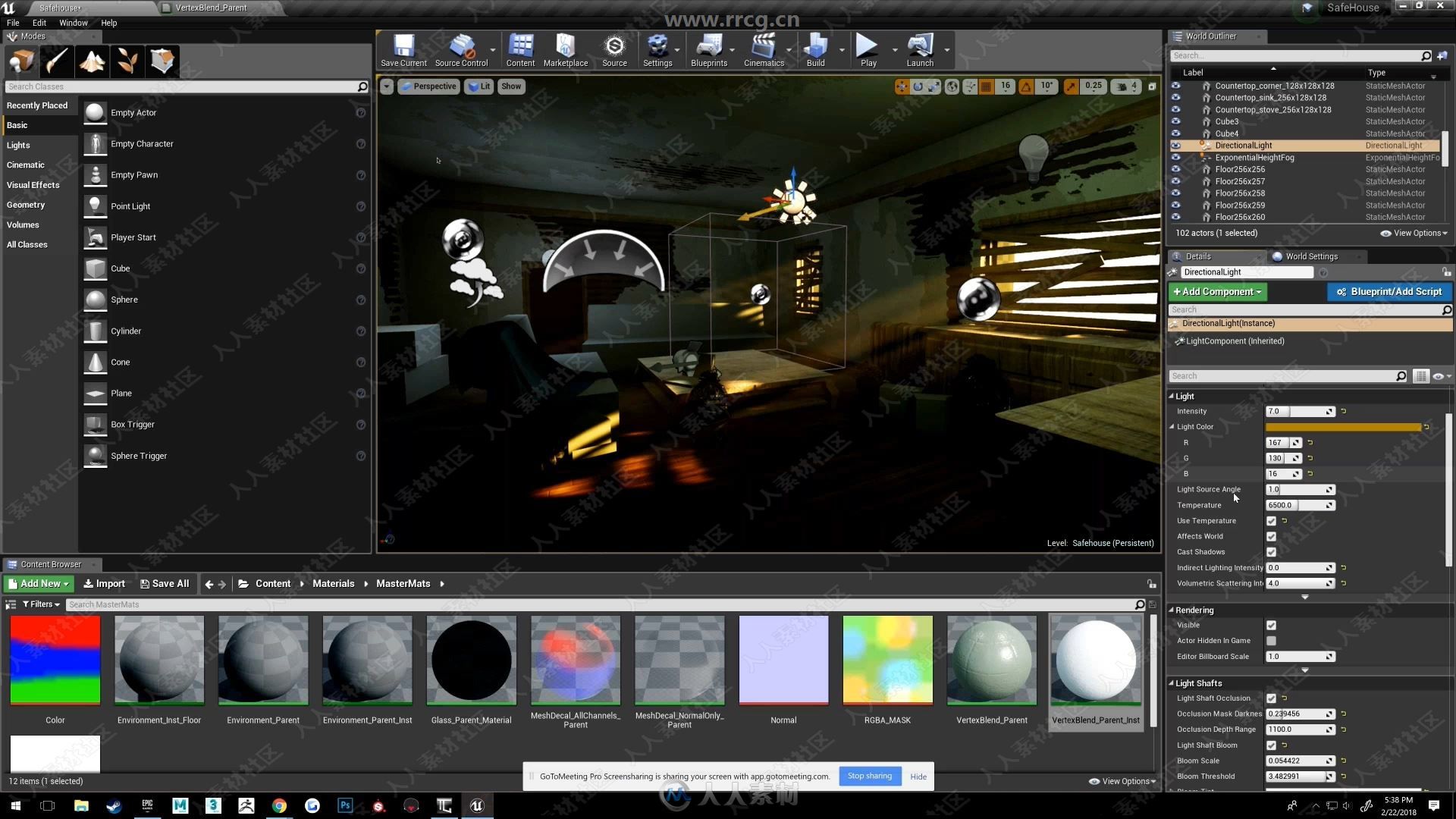Screen dimensions: 1456x819
Task: Click Add Component button
Action: click(x=1217, y=291)
